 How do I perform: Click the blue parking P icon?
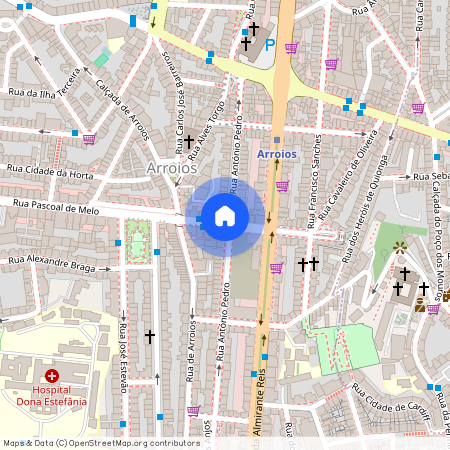click(x=270, y=45)
